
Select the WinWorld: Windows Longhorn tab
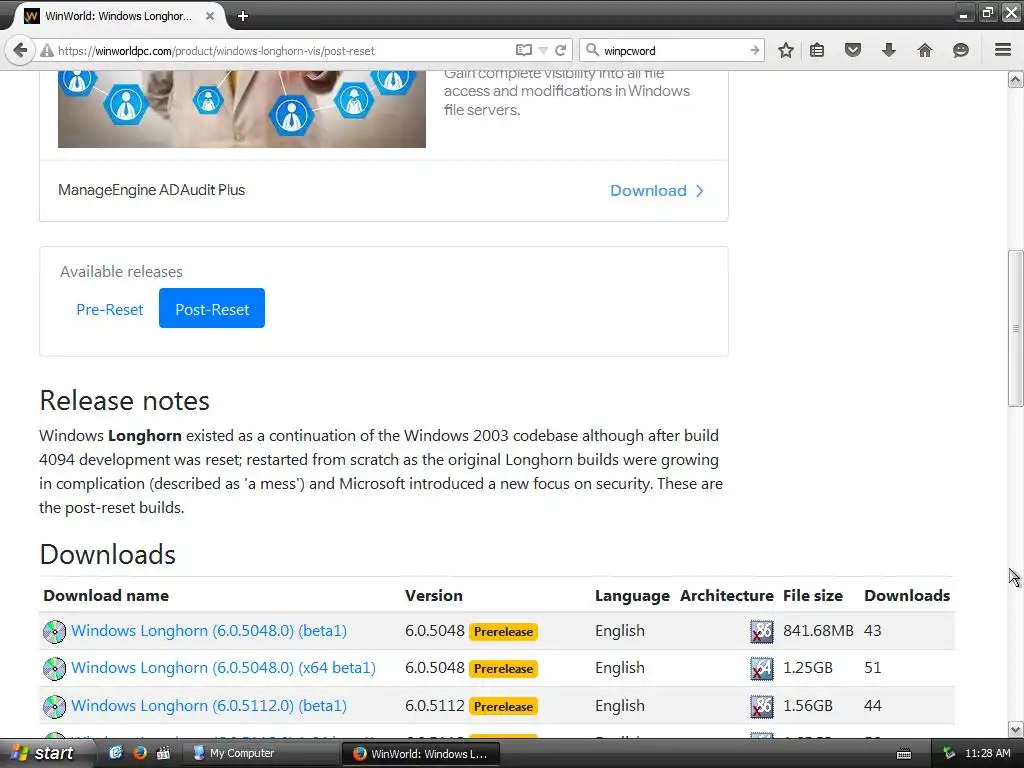118,16
